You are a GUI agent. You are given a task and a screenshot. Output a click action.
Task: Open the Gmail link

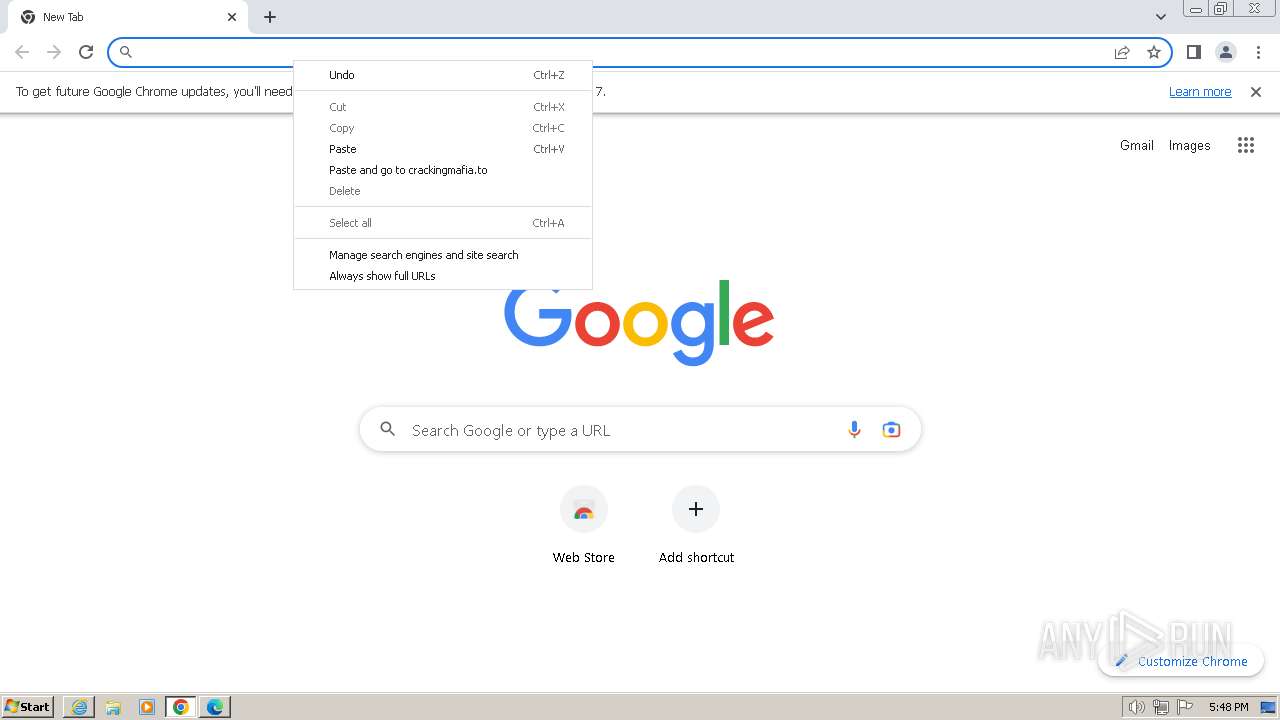click(x=1137, y=145)
